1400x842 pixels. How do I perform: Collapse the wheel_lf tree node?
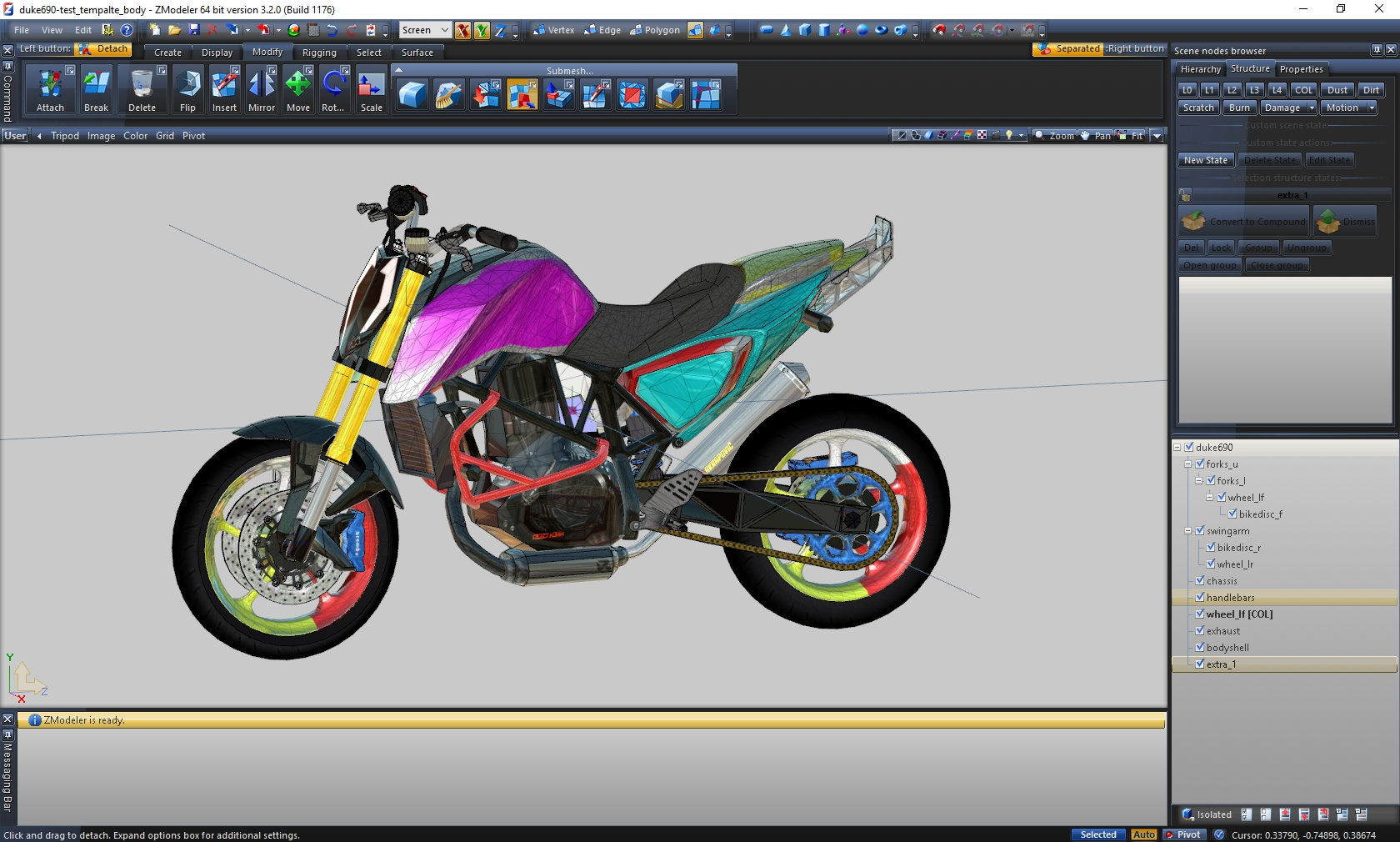click(1210, 497)
